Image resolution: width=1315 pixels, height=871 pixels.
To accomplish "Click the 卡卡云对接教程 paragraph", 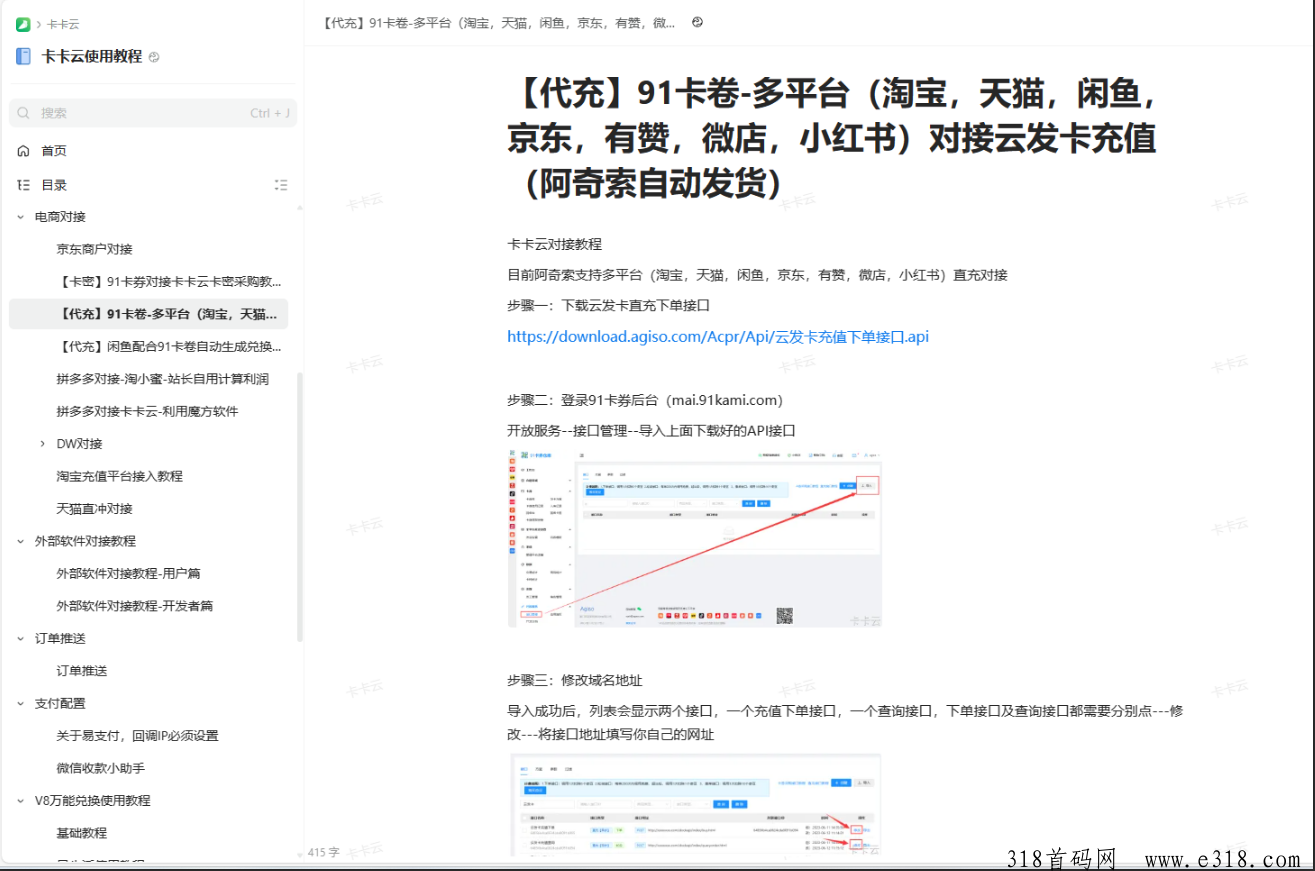I will tap(555, 245).
